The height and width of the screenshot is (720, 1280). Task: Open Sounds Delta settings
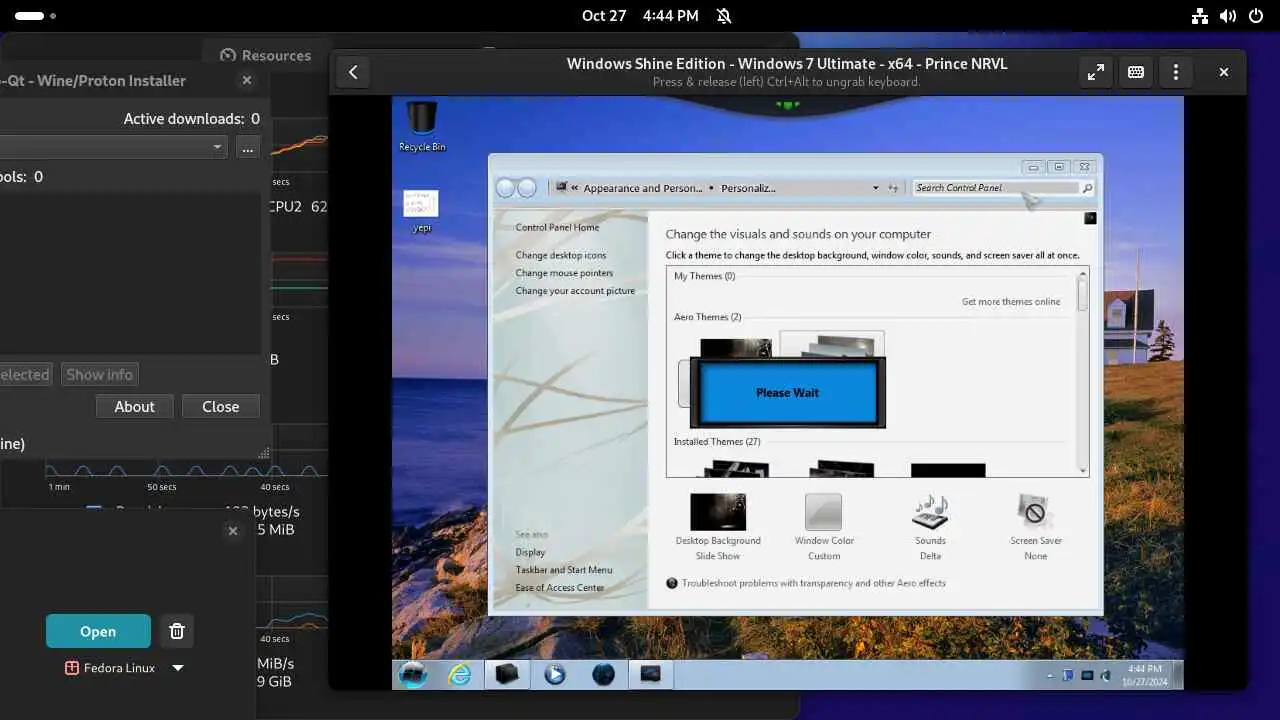point(930,526)
